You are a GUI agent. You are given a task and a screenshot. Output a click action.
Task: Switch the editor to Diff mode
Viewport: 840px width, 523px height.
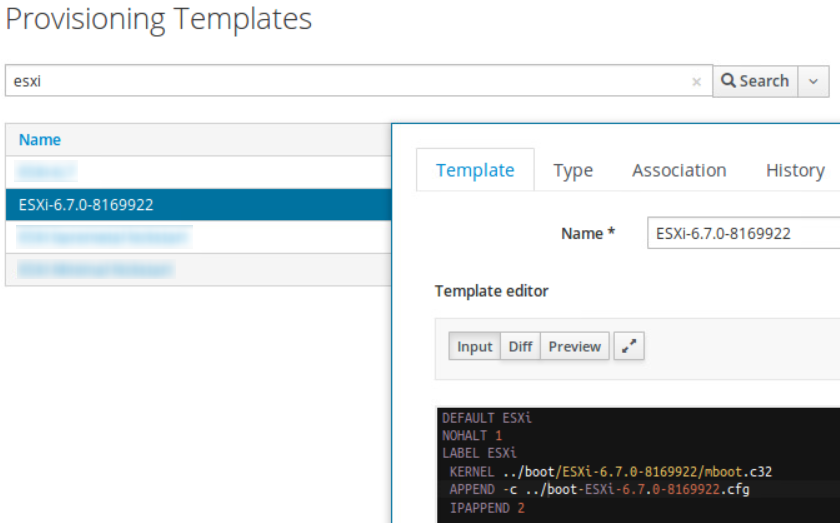tap(520, 346)
